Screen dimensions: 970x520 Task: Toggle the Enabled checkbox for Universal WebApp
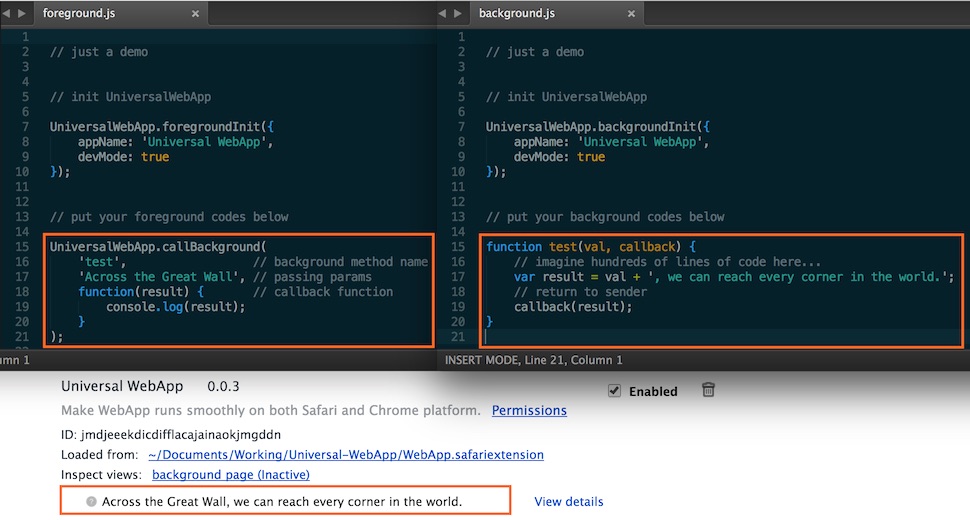tap(614, 391)
